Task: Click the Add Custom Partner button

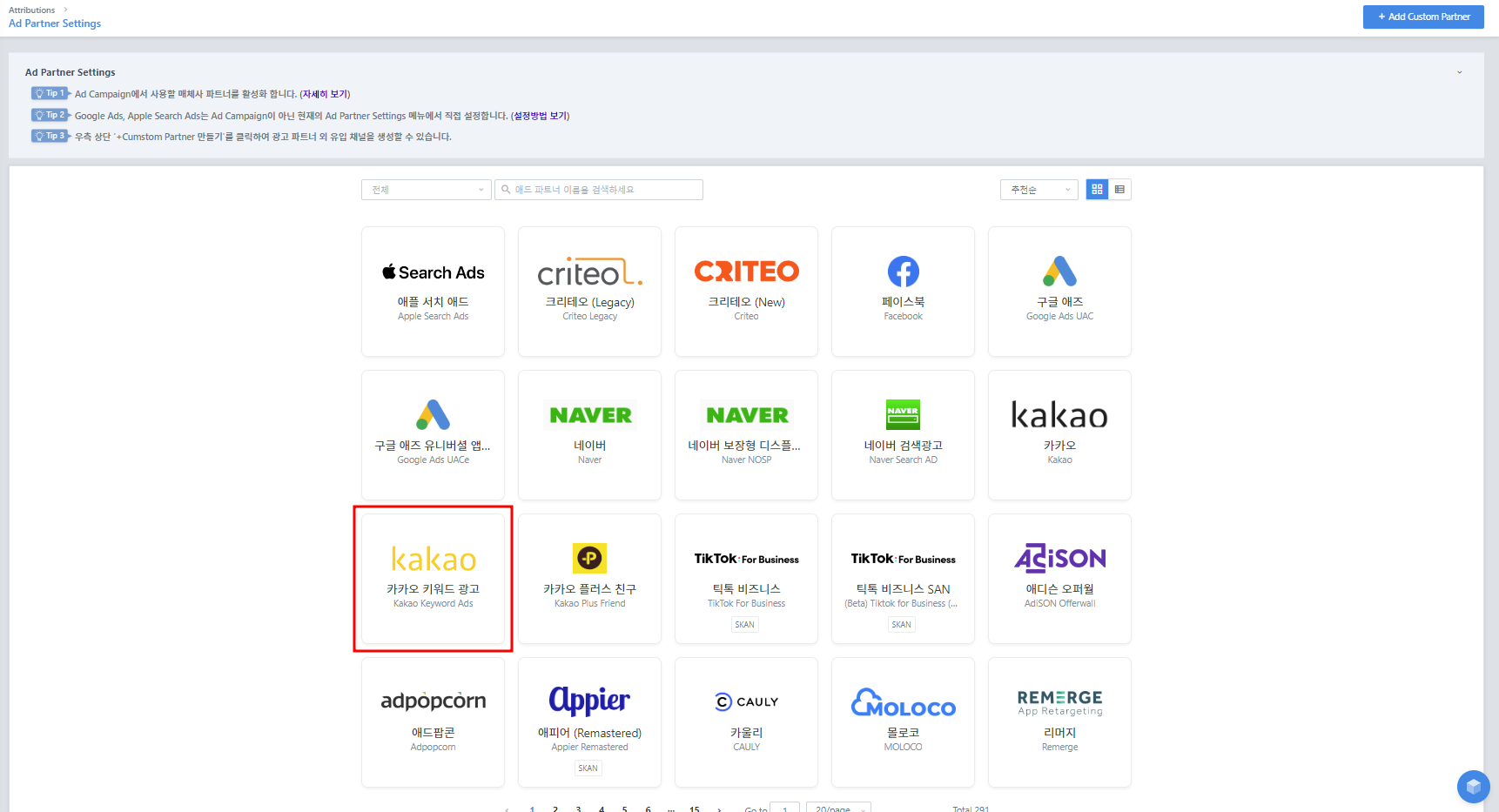Action: click(1423, 17)
